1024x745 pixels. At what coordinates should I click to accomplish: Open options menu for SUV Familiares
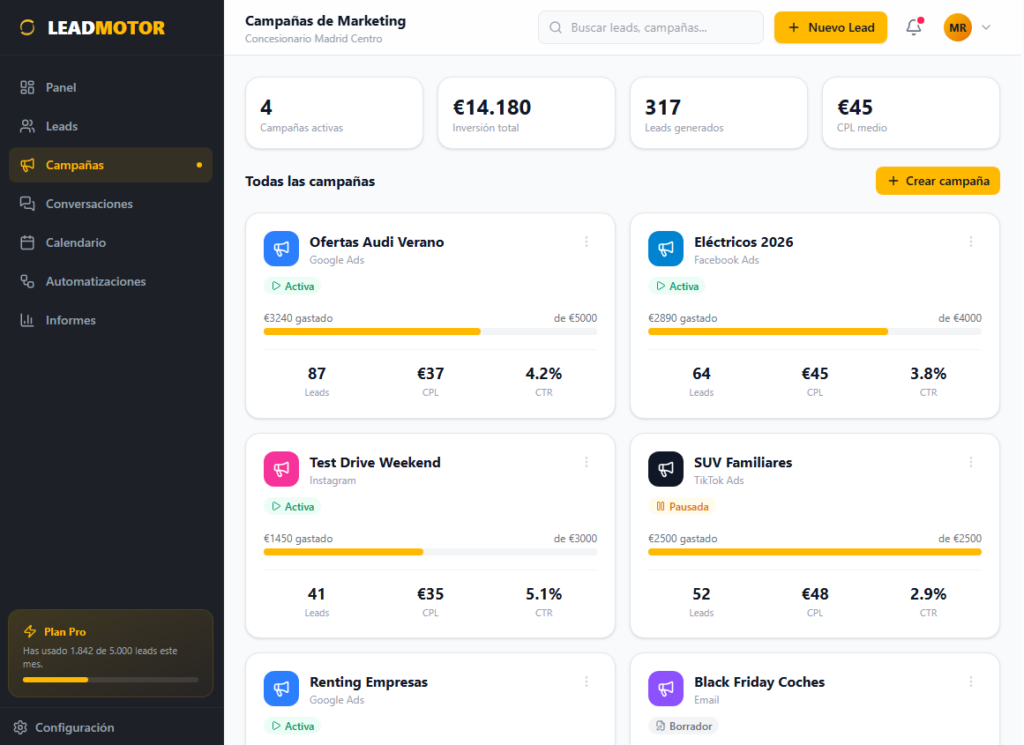[971, 462]
